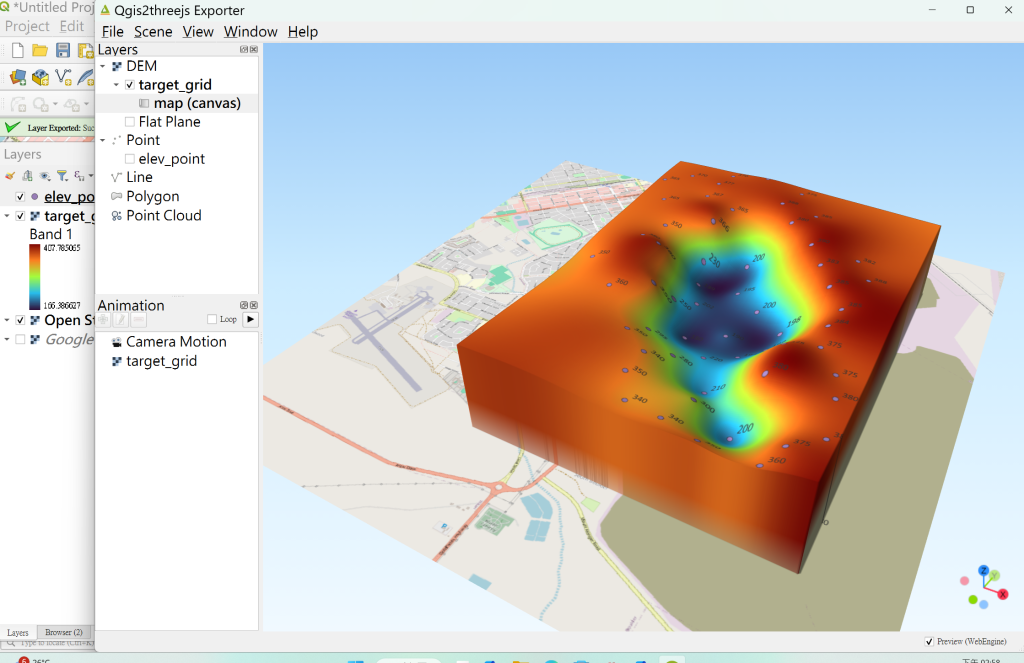This screenshot has width=1024, height=663.
Task: Switch to the Layers tab at the bottom
Action: coord(18,632)
